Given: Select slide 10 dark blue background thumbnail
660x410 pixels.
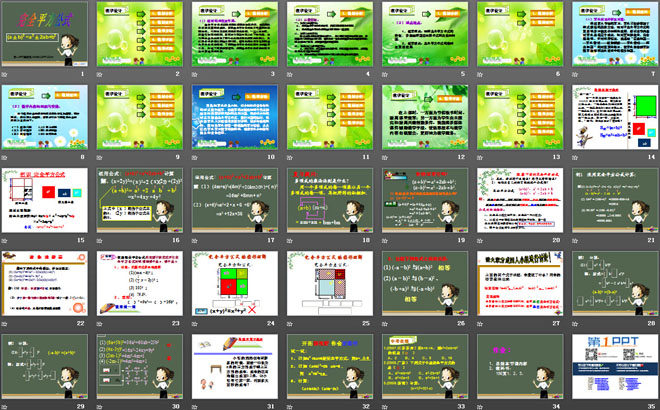Looking at the screenshot, I should [235, 117].
